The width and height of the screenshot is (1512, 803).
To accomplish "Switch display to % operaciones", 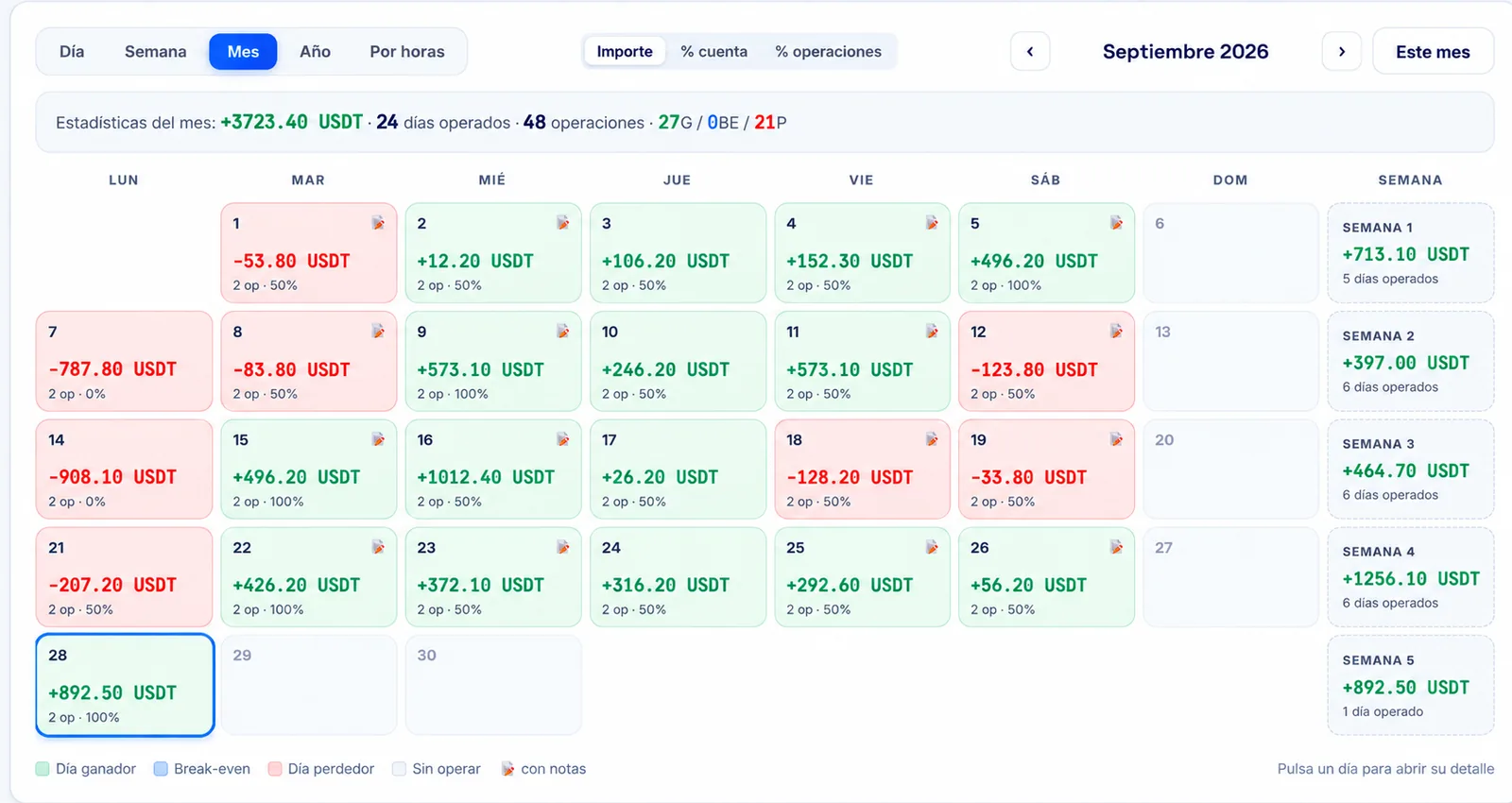I will click(x=829, y=52).
